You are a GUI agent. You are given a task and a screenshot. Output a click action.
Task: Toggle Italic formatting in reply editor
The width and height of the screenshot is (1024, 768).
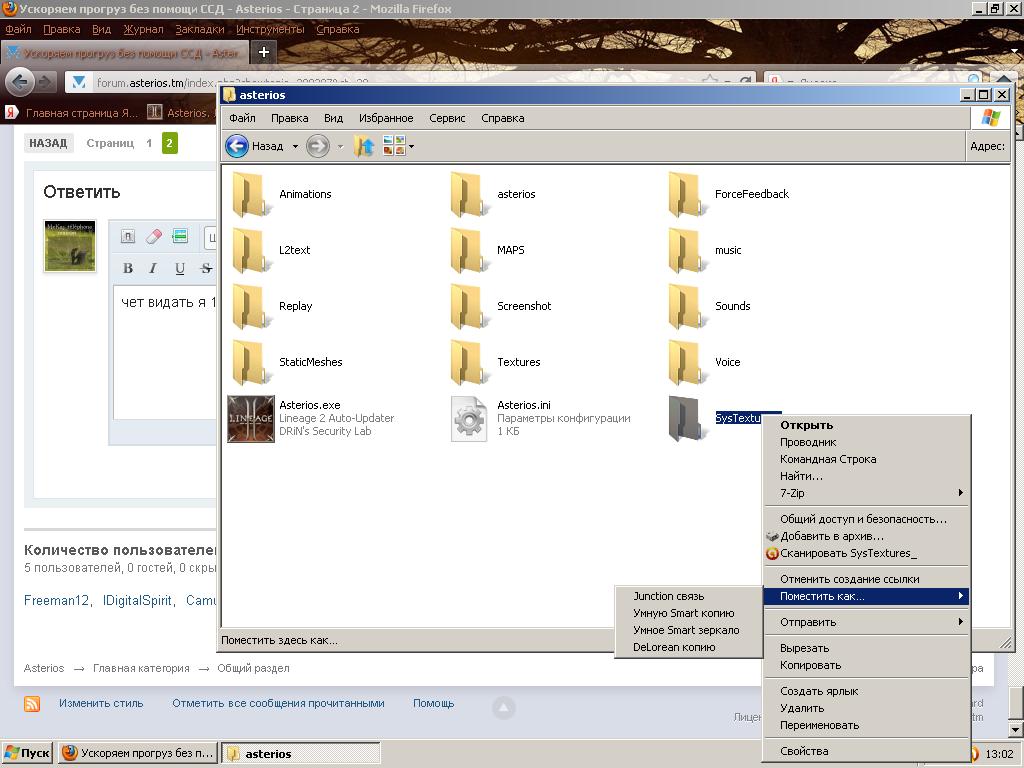pos(153,268)
